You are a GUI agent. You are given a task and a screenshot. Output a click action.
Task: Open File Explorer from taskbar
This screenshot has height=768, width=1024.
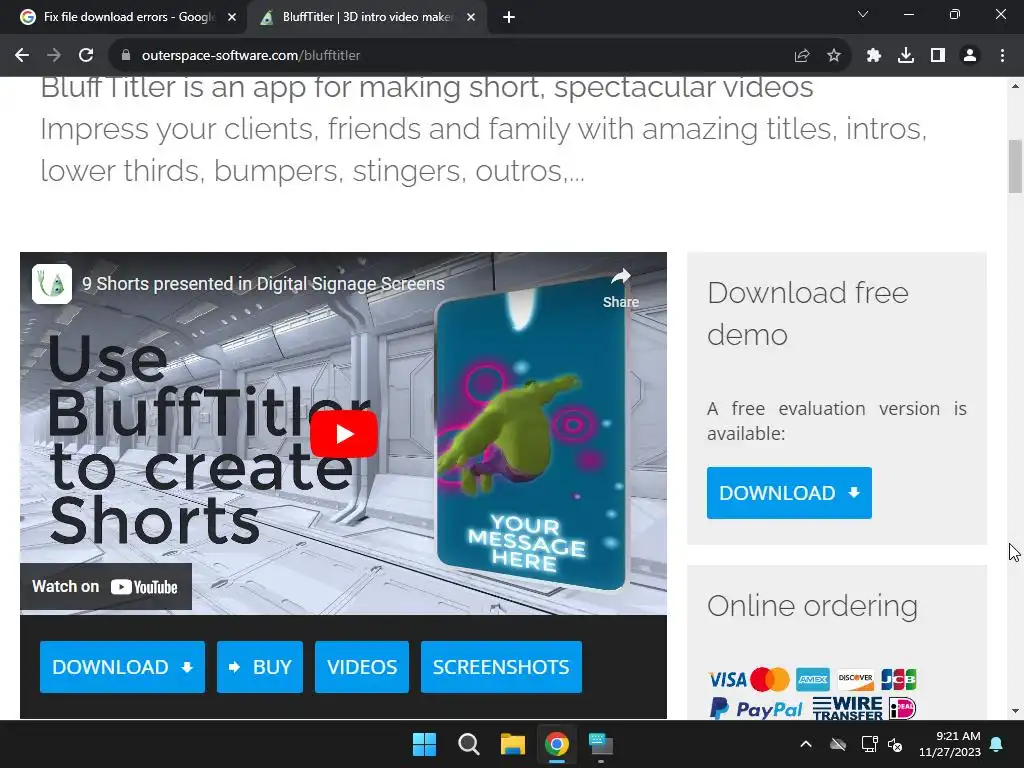513,744
